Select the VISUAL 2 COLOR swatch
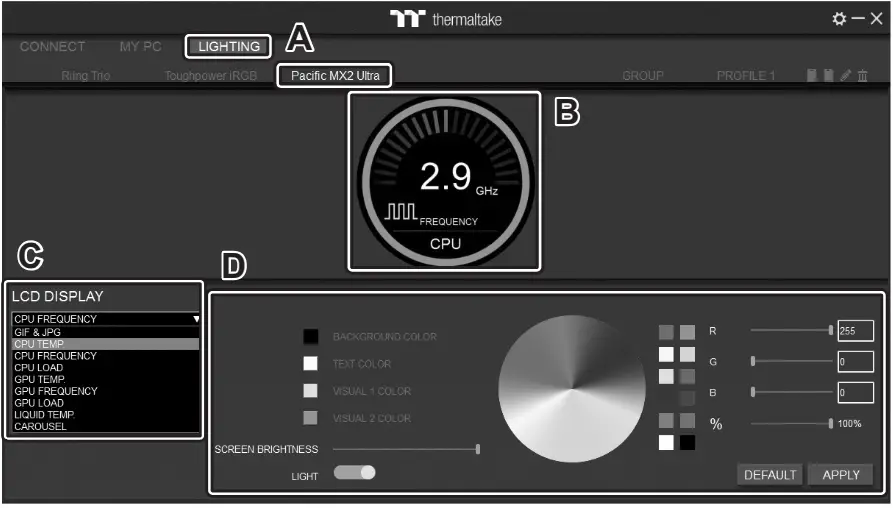 click(x=310, y=417)
